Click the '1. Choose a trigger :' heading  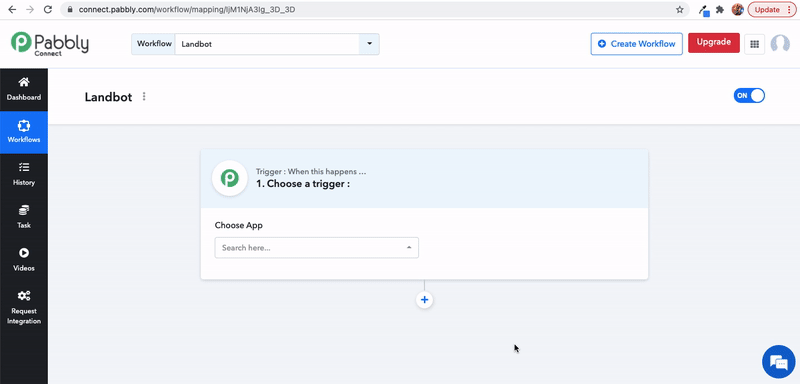tap(303, 184)
